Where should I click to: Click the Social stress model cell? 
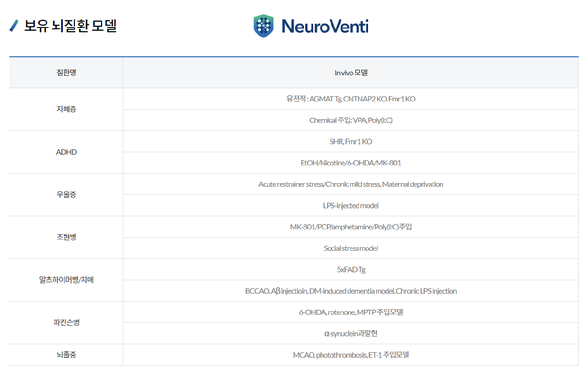351,248
